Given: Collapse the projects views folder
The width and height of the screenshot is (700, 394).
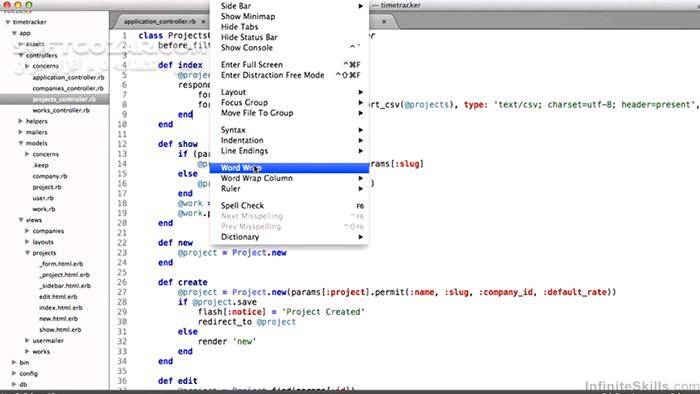Looking at the screenshot, I should click(x=27, y=253).
